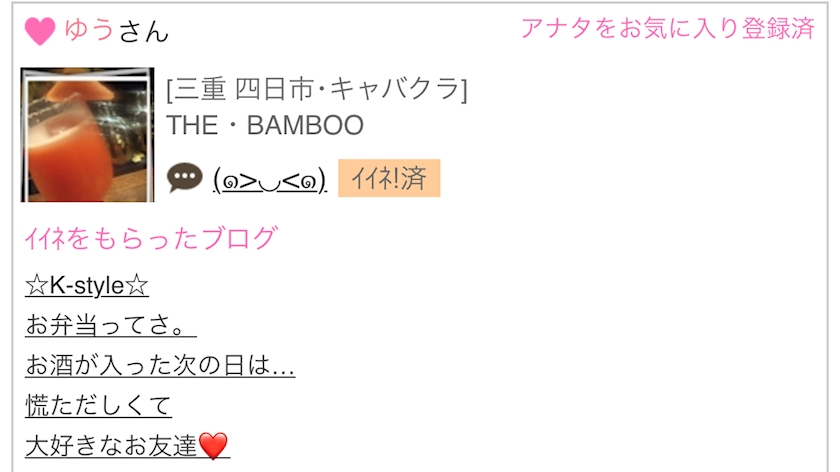840x472 pixels.
Task: Click アナタをお気に入り登録済 status text
Action: click(x=668, y=28)
